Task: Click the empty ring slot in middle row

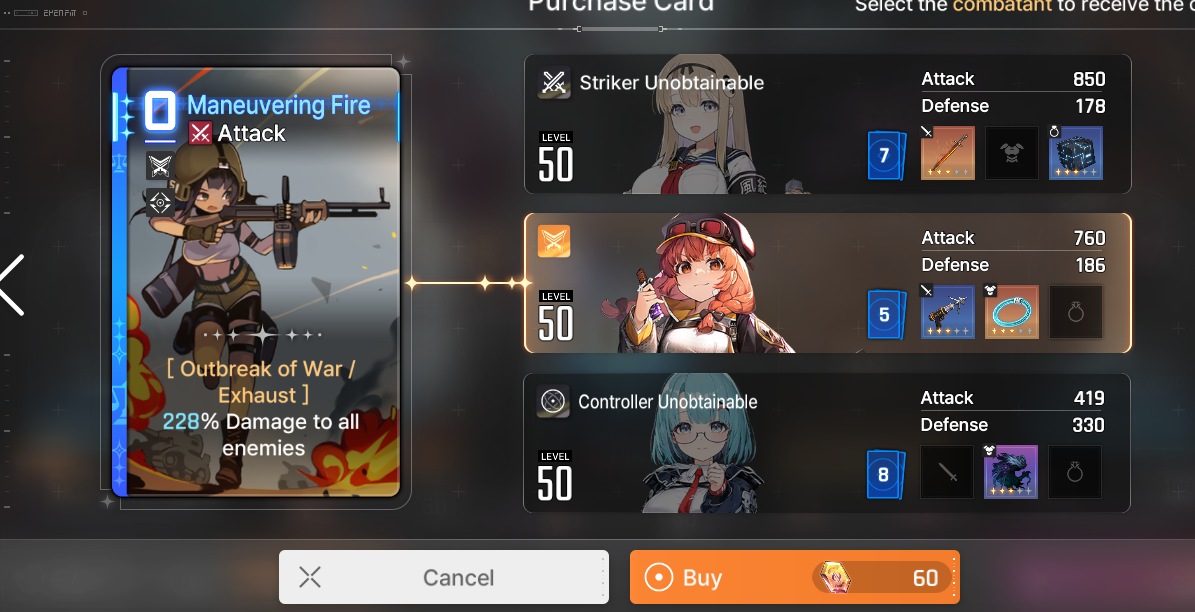Action: (x=1075, y=312)
